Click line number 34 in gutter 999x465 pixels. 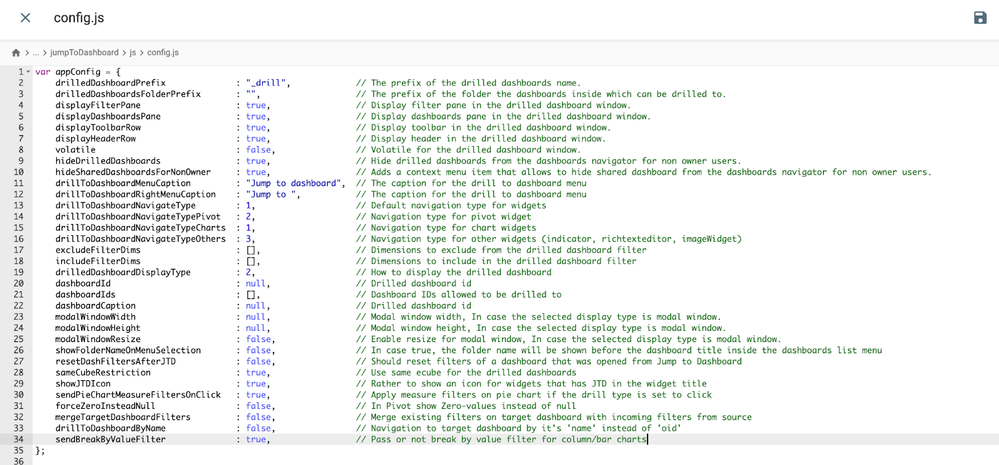(18, 439)
